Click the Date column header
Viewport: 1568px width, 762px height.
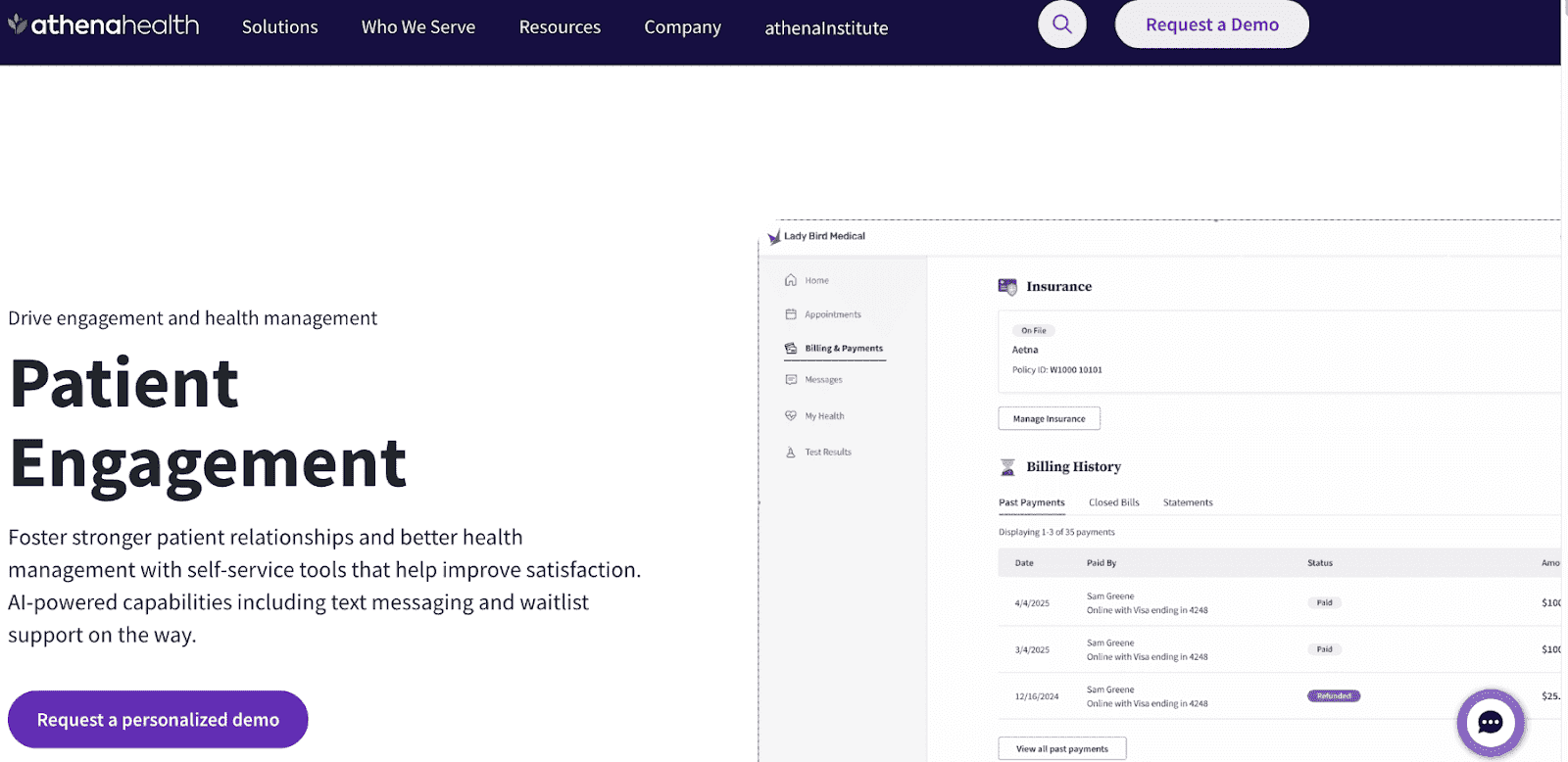pyautogui.click(x=1024, y=563)
